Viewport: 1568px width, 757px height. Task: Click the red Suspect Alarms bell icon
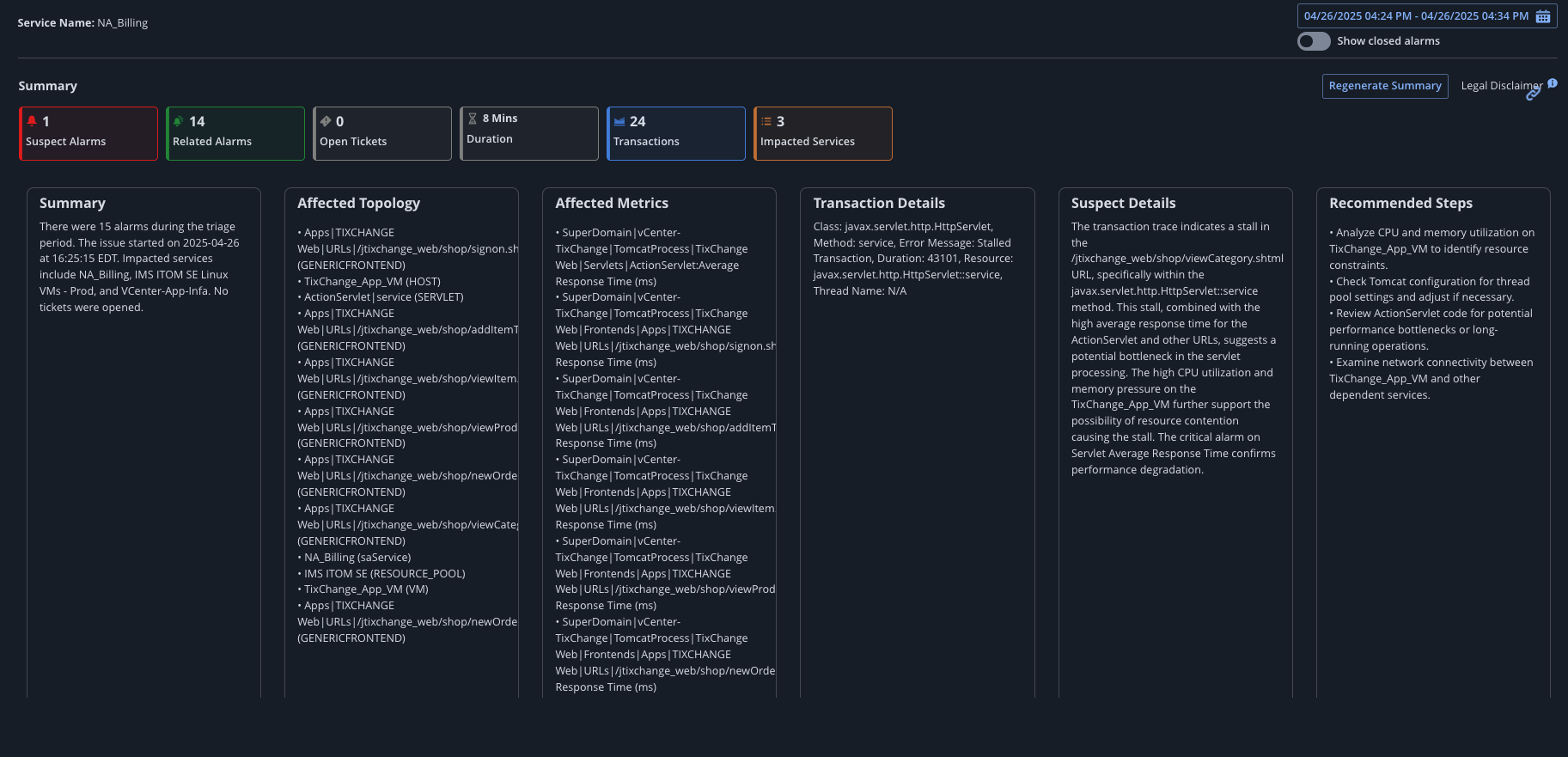pos(32,121)
